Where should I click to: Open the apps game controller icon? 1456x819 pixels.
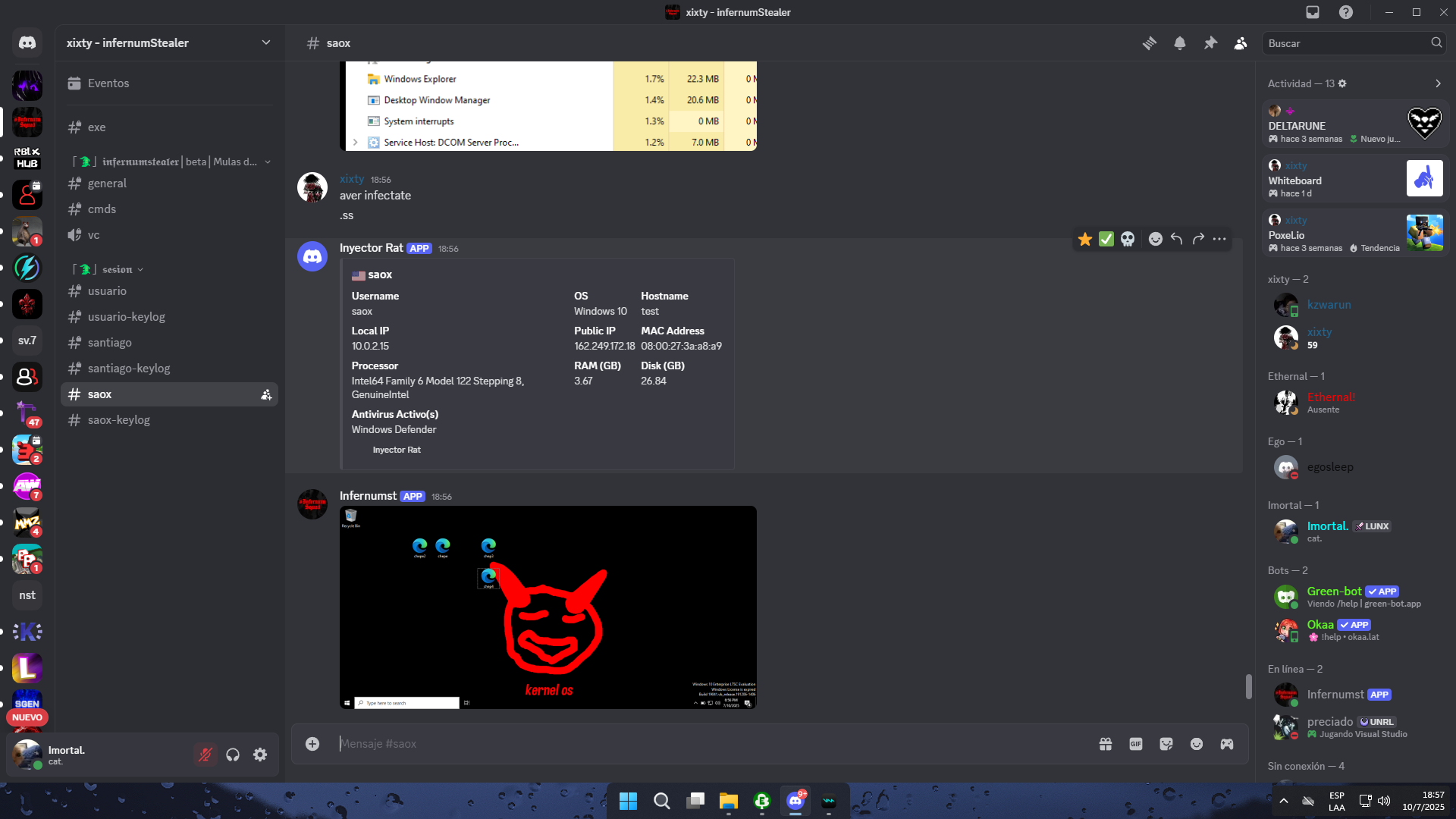click(x=1227, y=744)
